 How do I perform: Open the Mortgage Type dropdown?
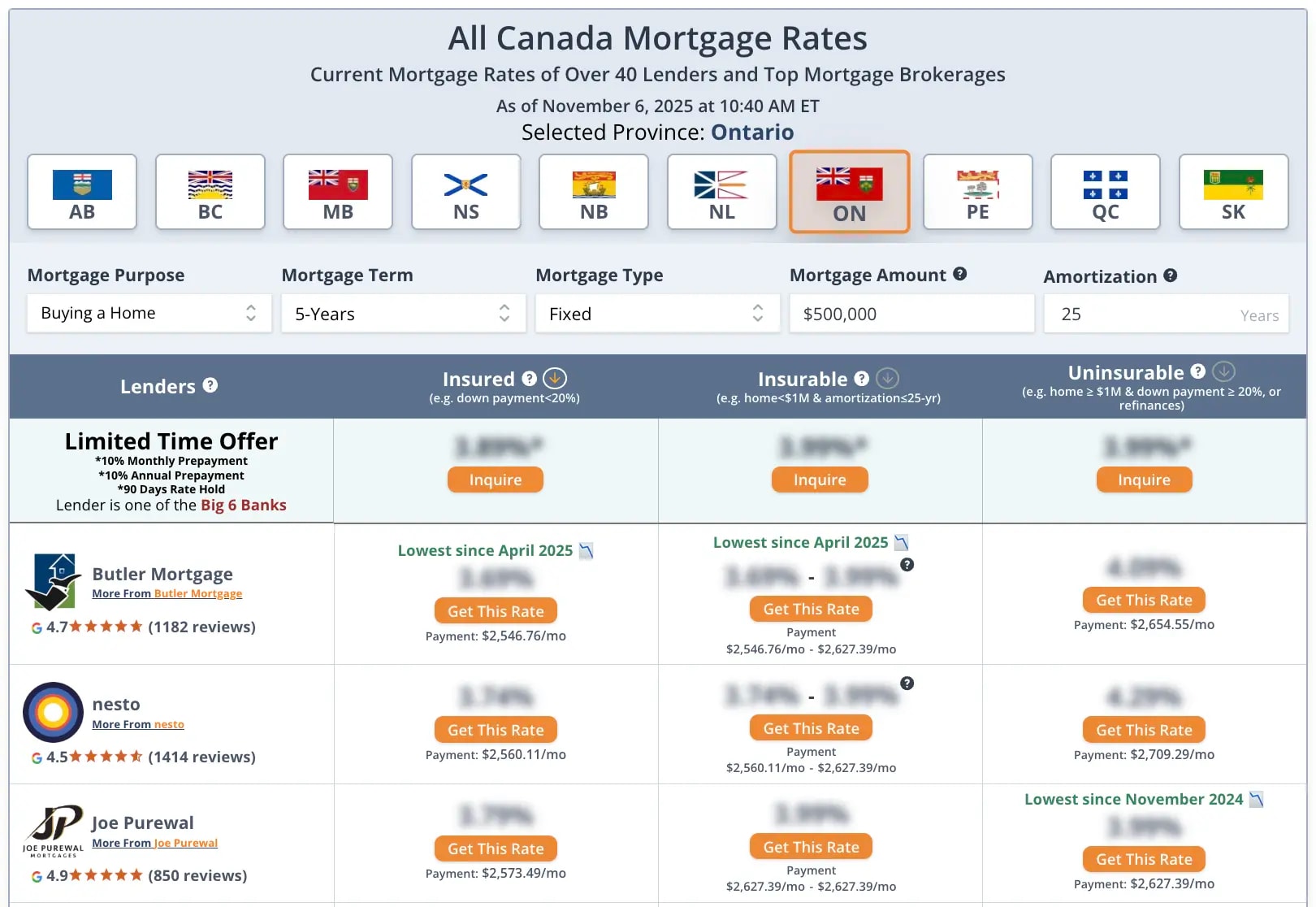656,314
